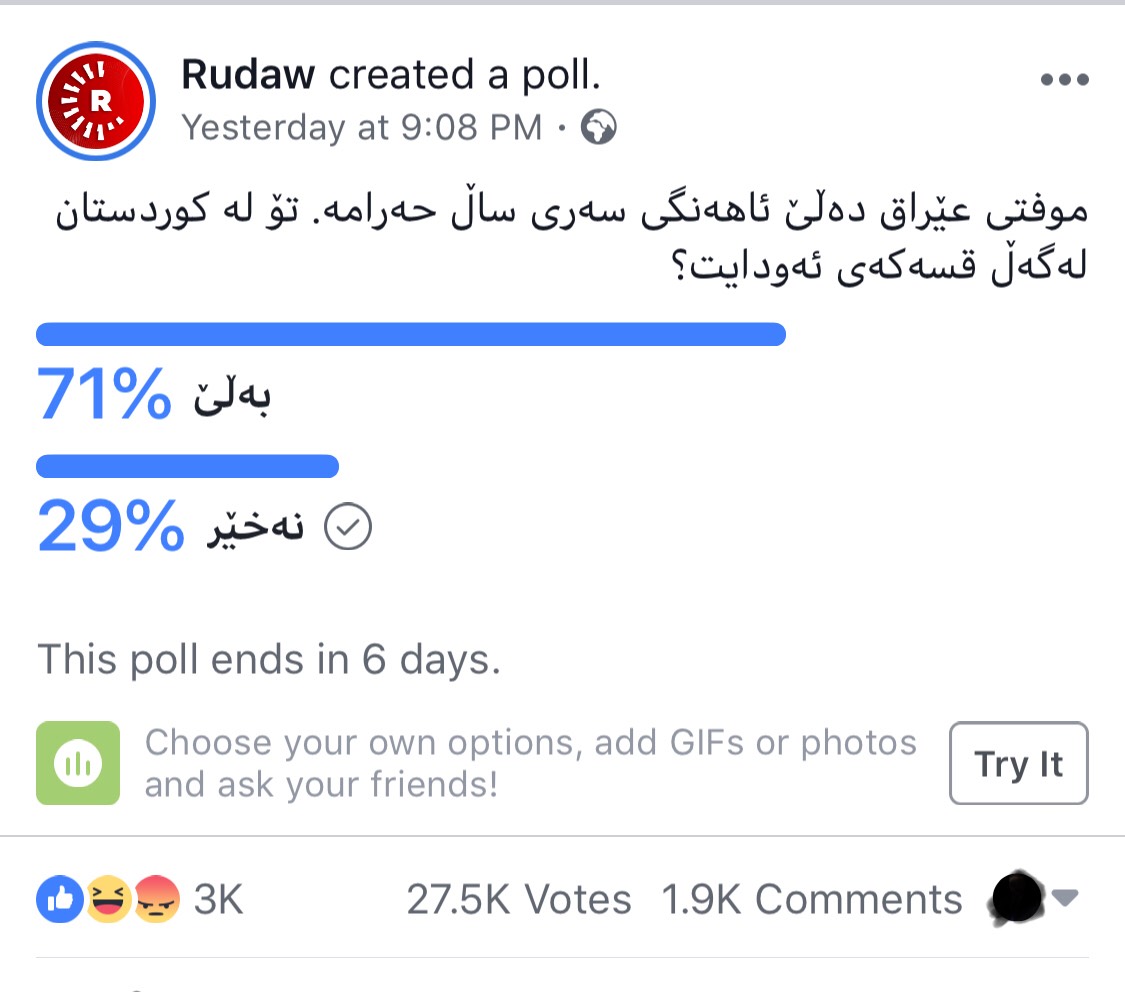This screenshot has width=1125, height=992.
Task: View the 3K reactions count
Action: pos(218,899)
